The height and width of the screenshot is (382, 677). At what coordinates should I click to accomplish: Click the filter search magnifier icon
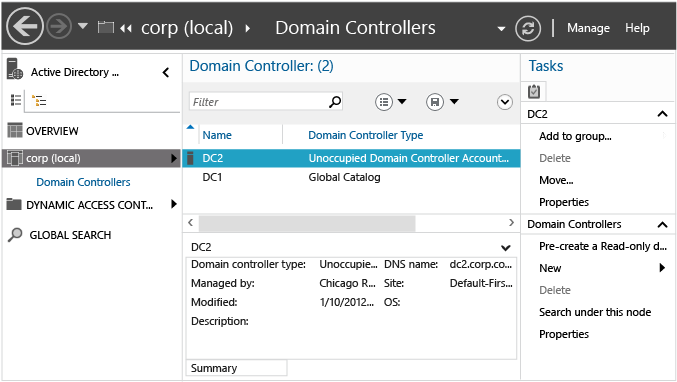point(335,102)
